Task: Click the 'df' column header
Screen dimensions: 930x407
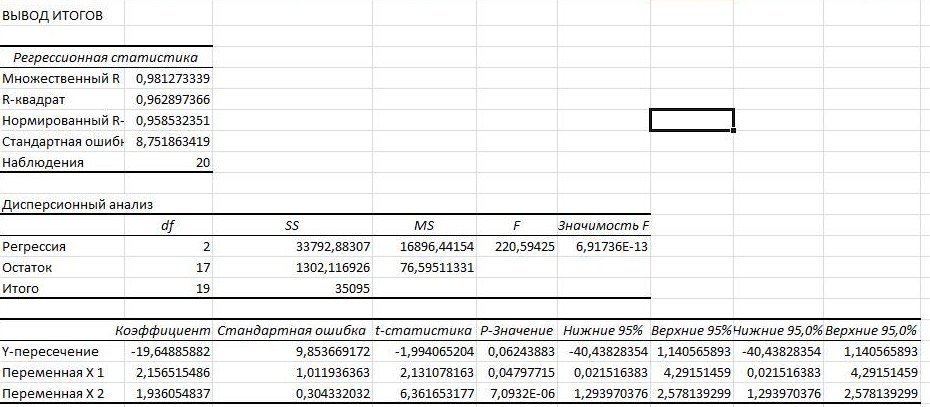Action: 168,225
